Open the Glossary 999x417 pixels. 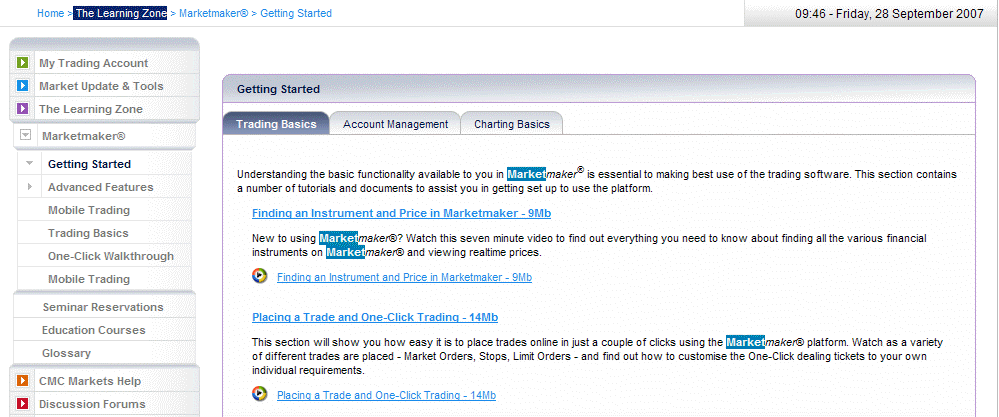(66, 353)
